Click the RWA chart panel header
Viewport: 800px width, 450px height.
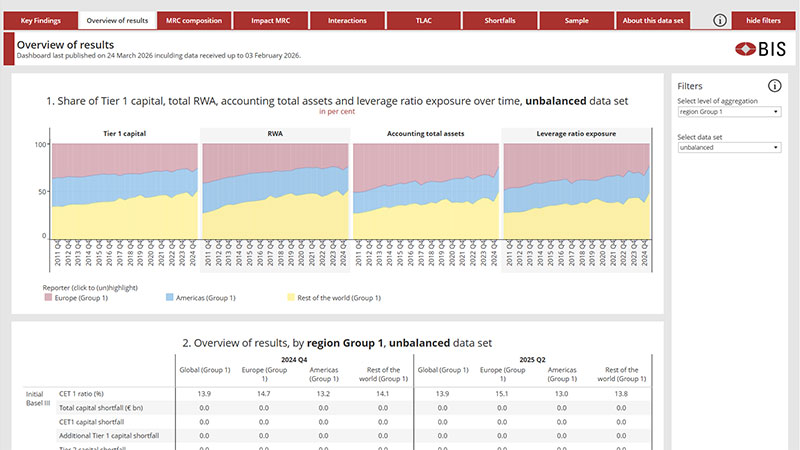(275, 134)
